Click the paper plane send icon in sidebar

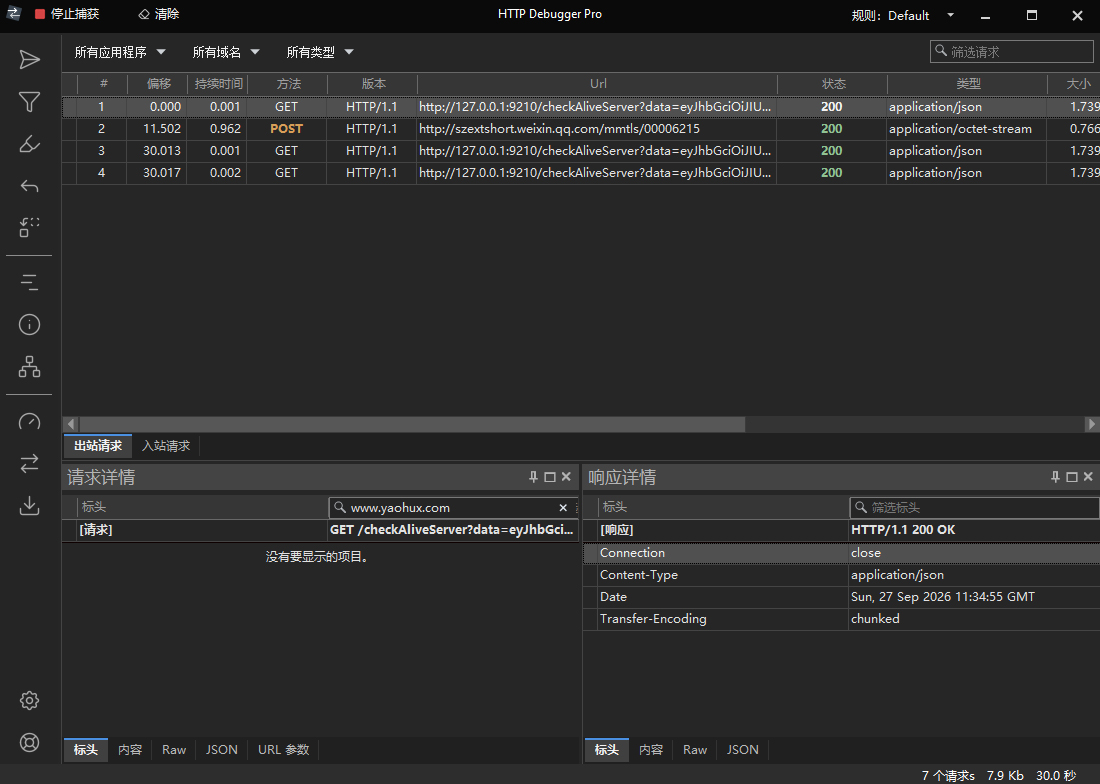point(29,60)
